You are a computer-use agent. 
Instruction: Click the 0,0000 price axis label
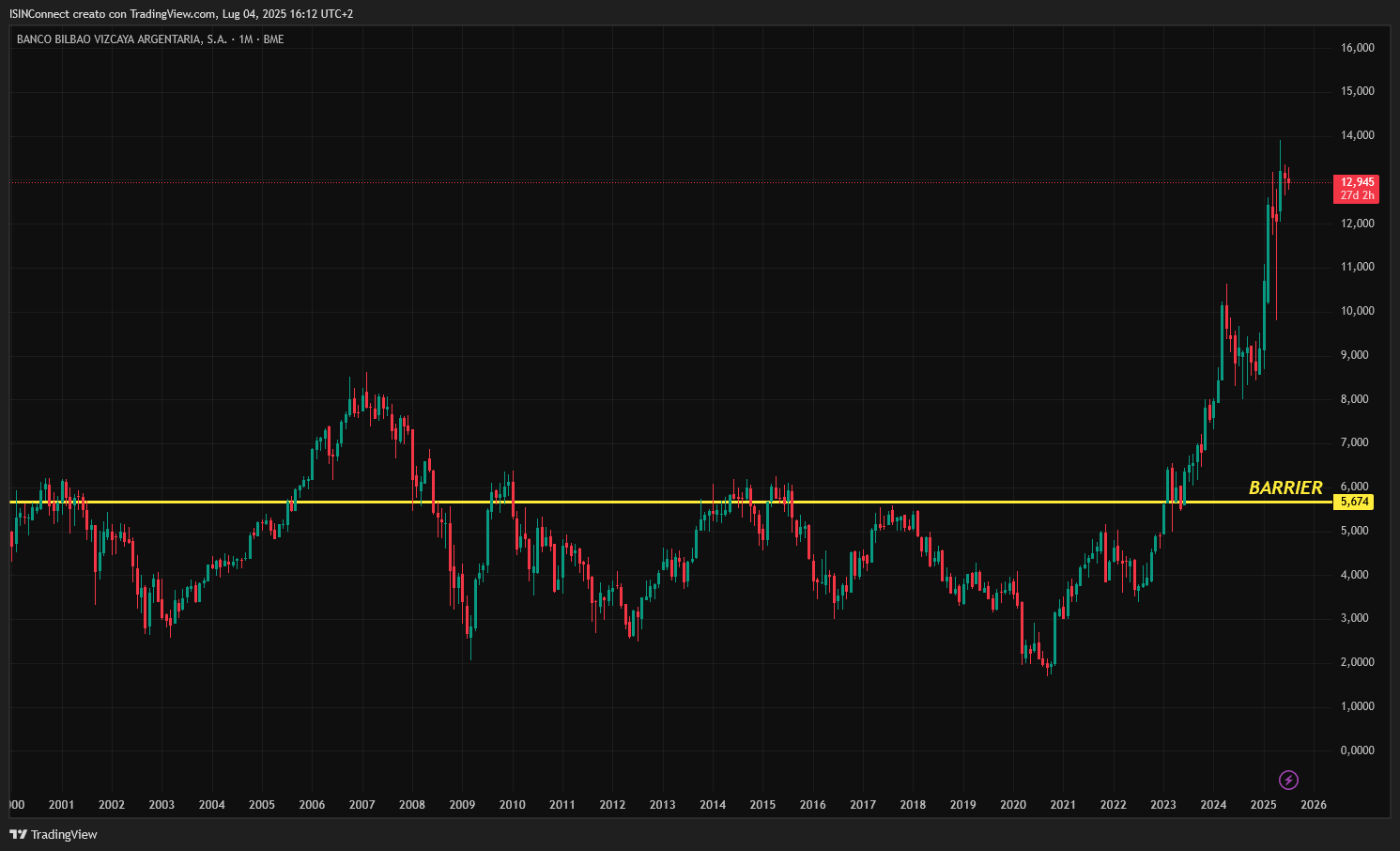1358,750
